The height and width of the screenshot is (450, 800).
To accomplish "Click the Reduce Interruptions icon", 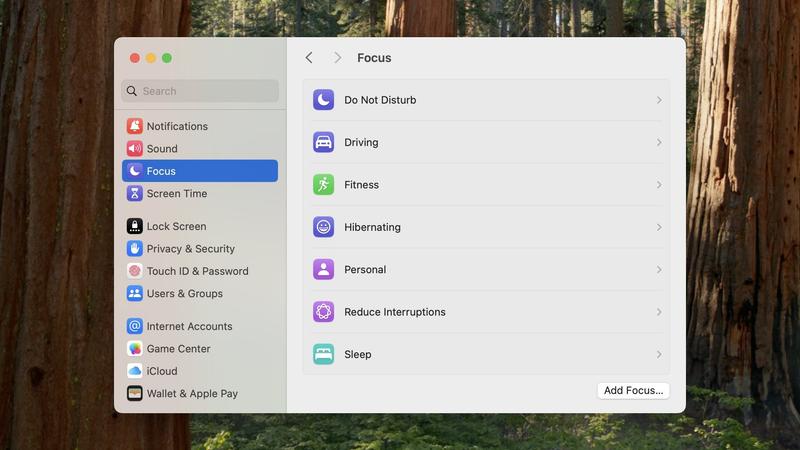I will 323,312.
